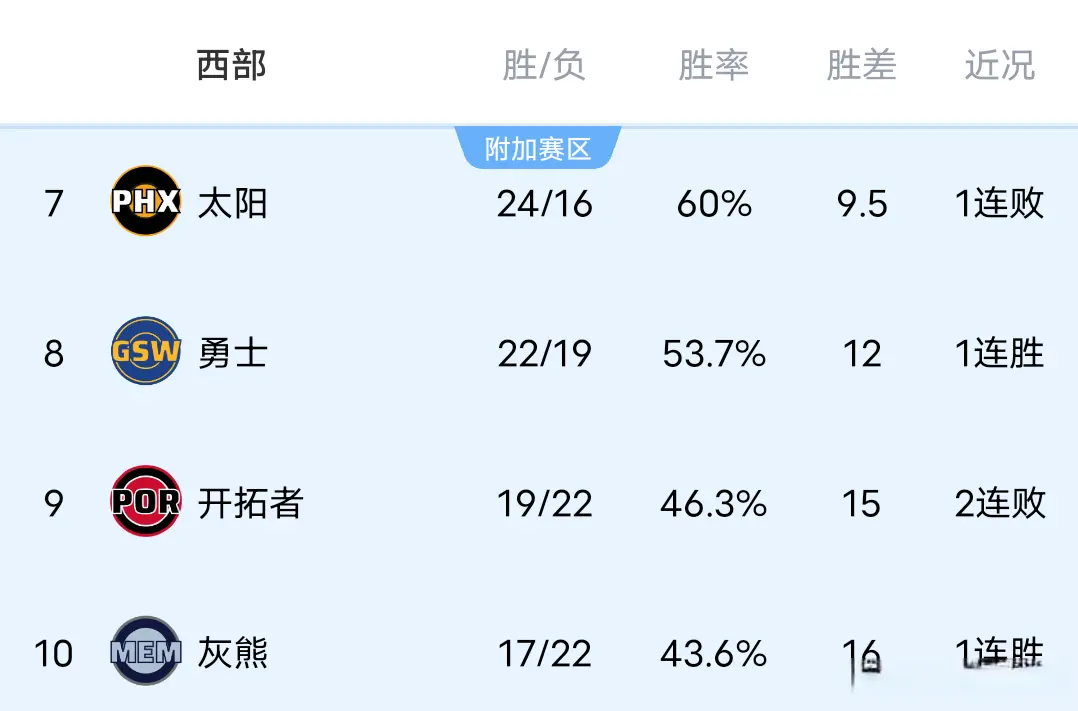Open the 勇士 team name link
Viewport: 1078px width, 711px height.
tap(232, 353)
